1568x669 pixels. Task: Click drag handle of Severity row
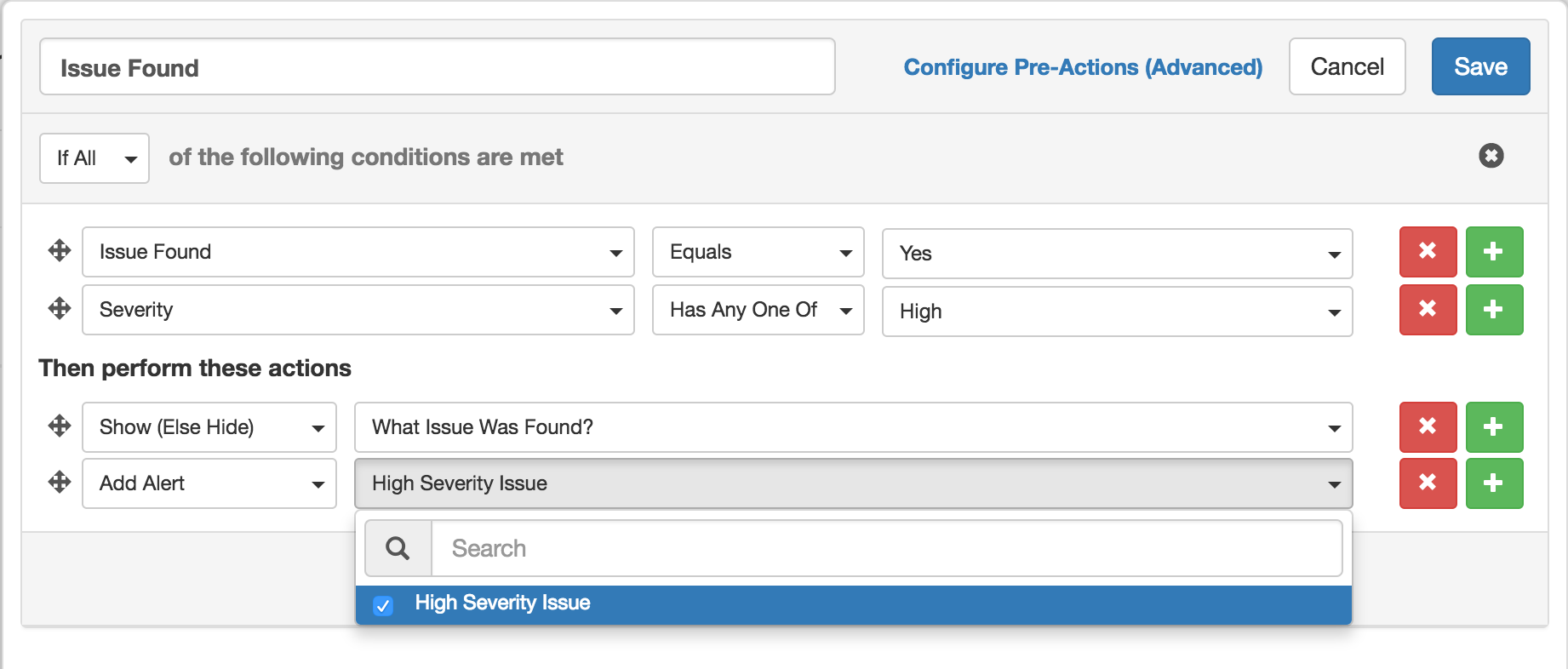(60, 308)
